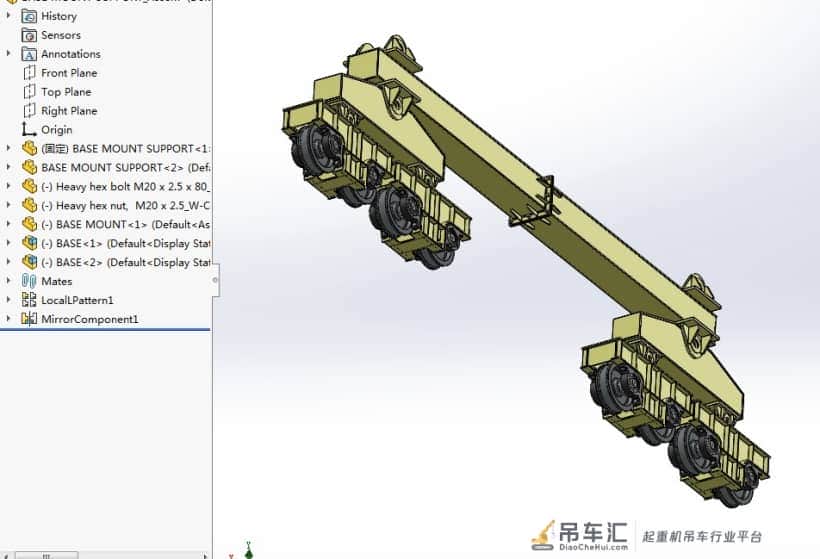Click the horizontal scrollbar under the feature tree
Screen dimensions: 820x559
(x=47, y=555)
